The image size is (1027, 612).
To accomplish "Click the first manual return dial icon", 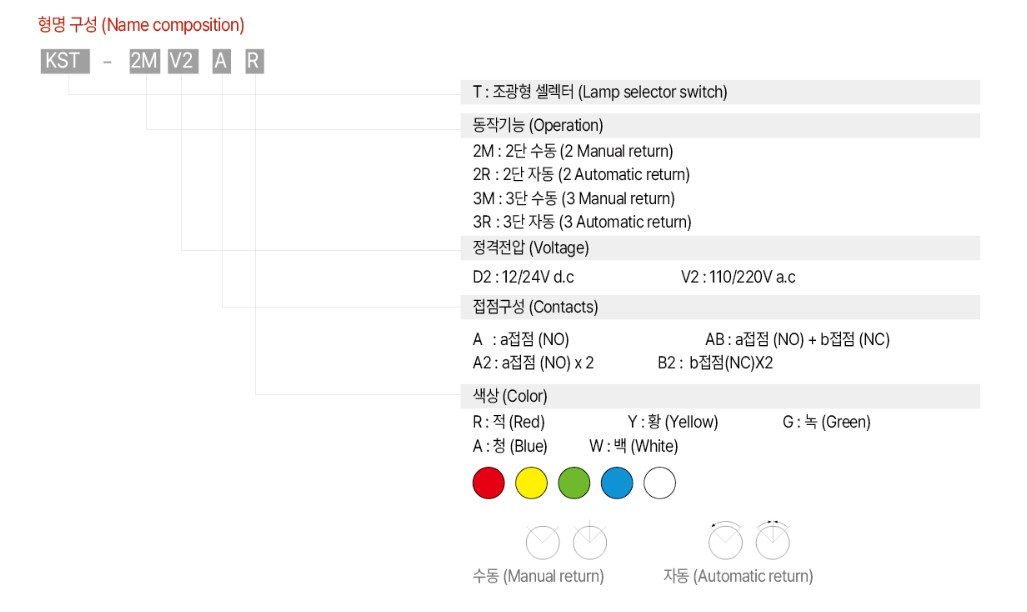I will coord(543,542).
